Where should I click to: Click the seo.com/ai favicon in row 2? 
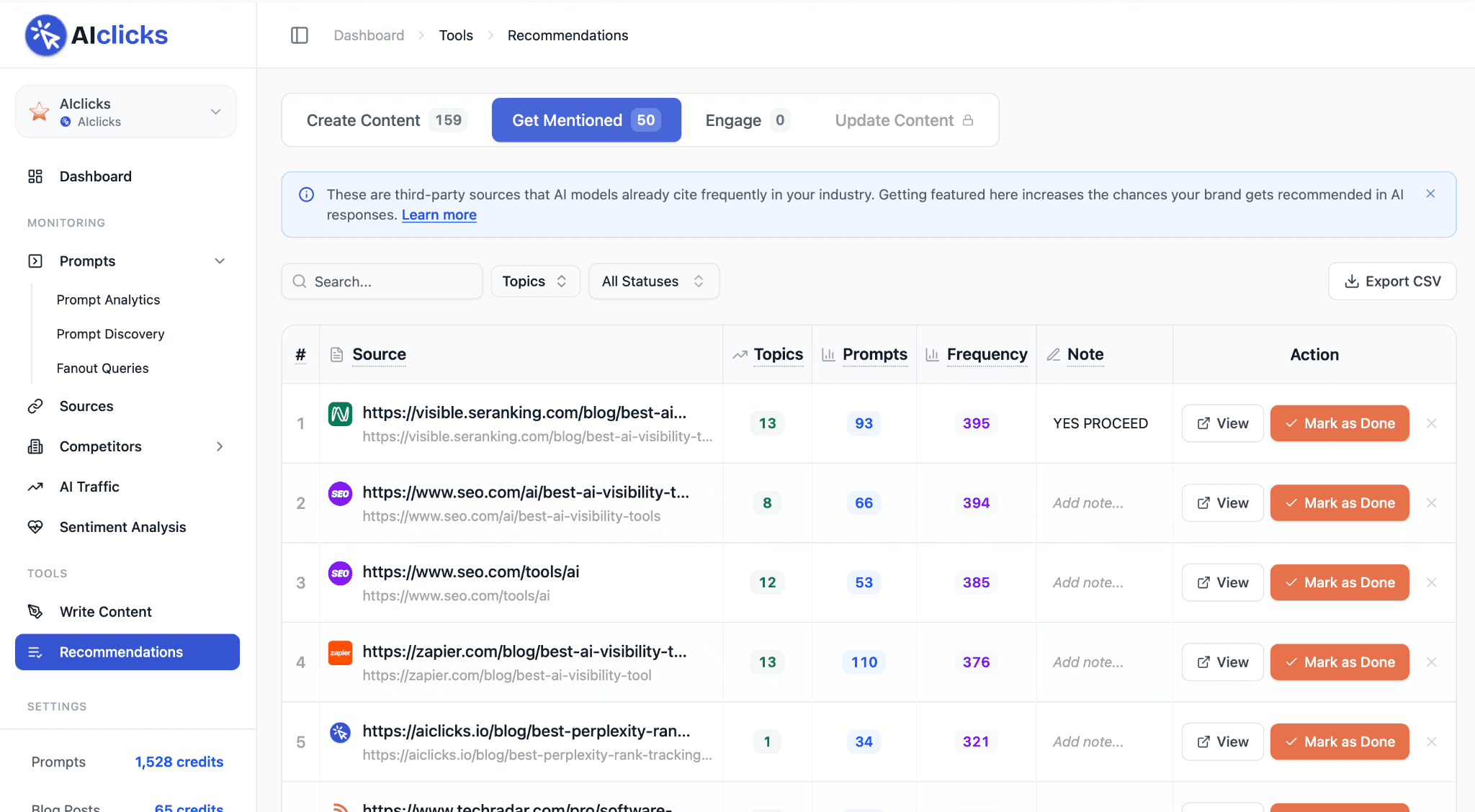pos(340,494)
